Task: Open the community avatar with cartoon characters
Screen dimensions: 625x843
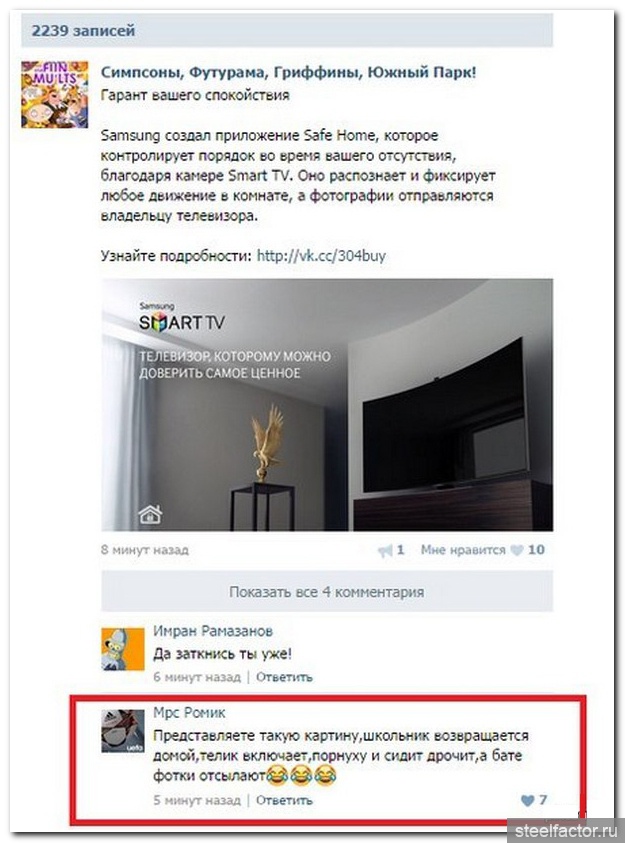Action: coord(54,94)
